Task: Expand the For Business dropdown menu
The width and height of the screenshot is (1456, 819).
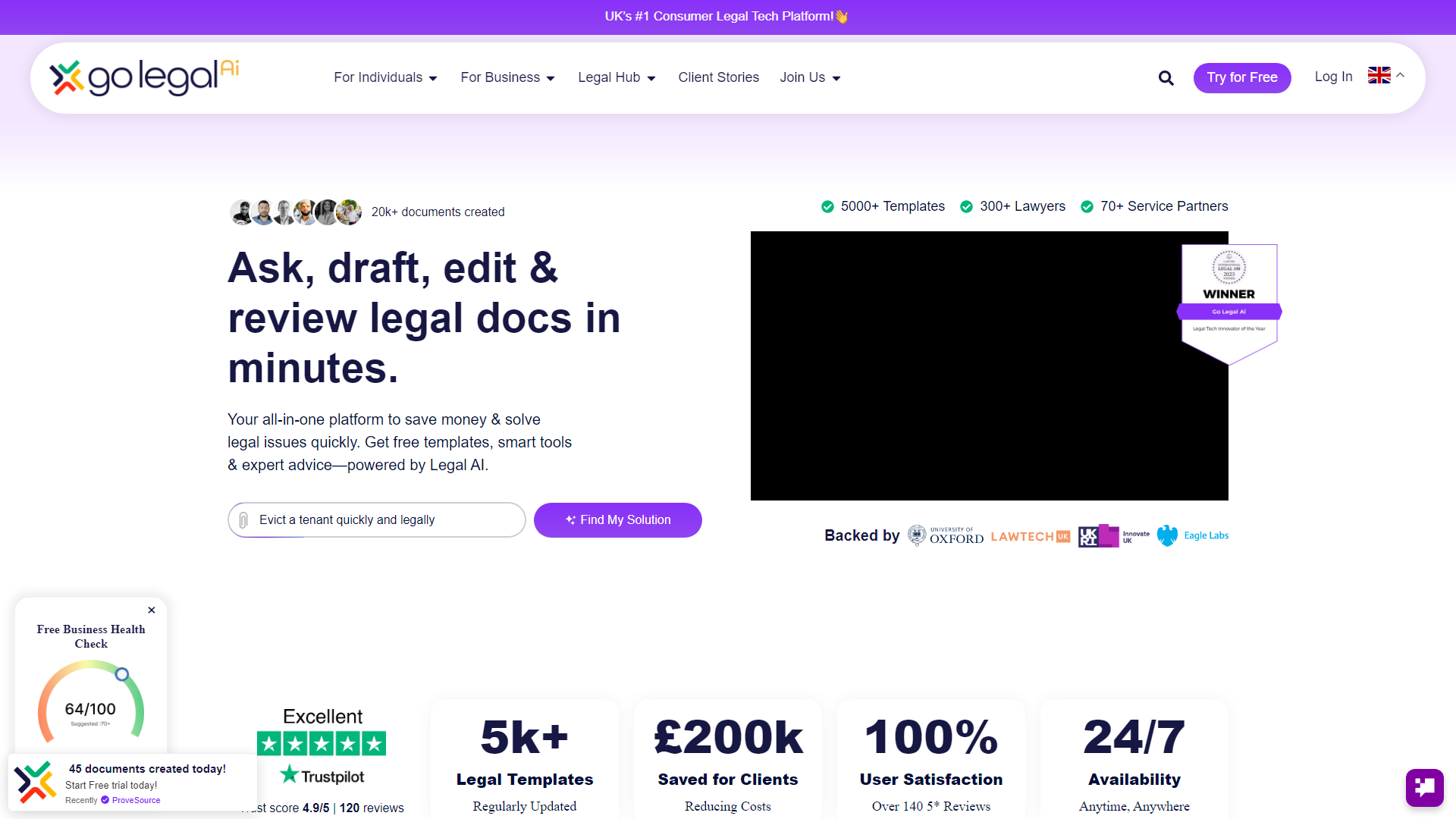Action: 507,77
